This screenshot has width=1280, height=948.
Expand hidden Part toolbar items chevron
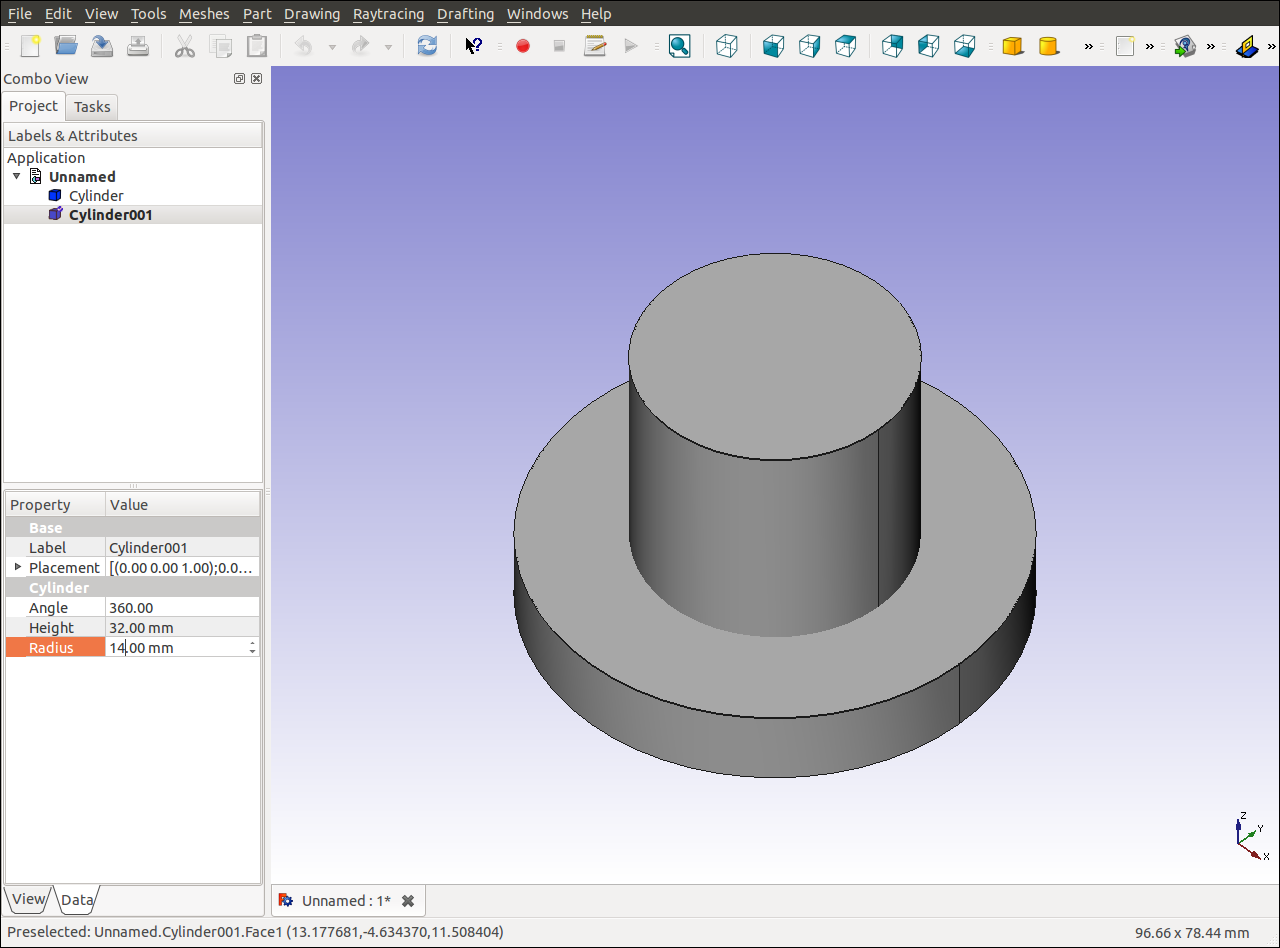pyautogui.click(x=1088, y=46)
